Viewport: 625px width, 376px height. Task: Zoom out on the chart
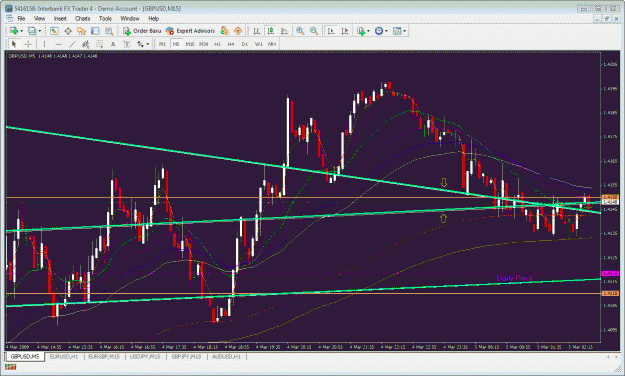314,31
